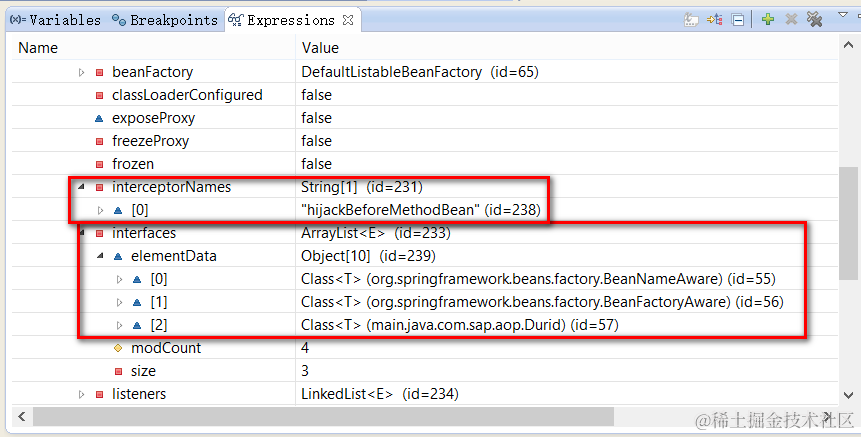
Task: Click the vertical scrollbar thumb
Action: (x=848, y=223)
